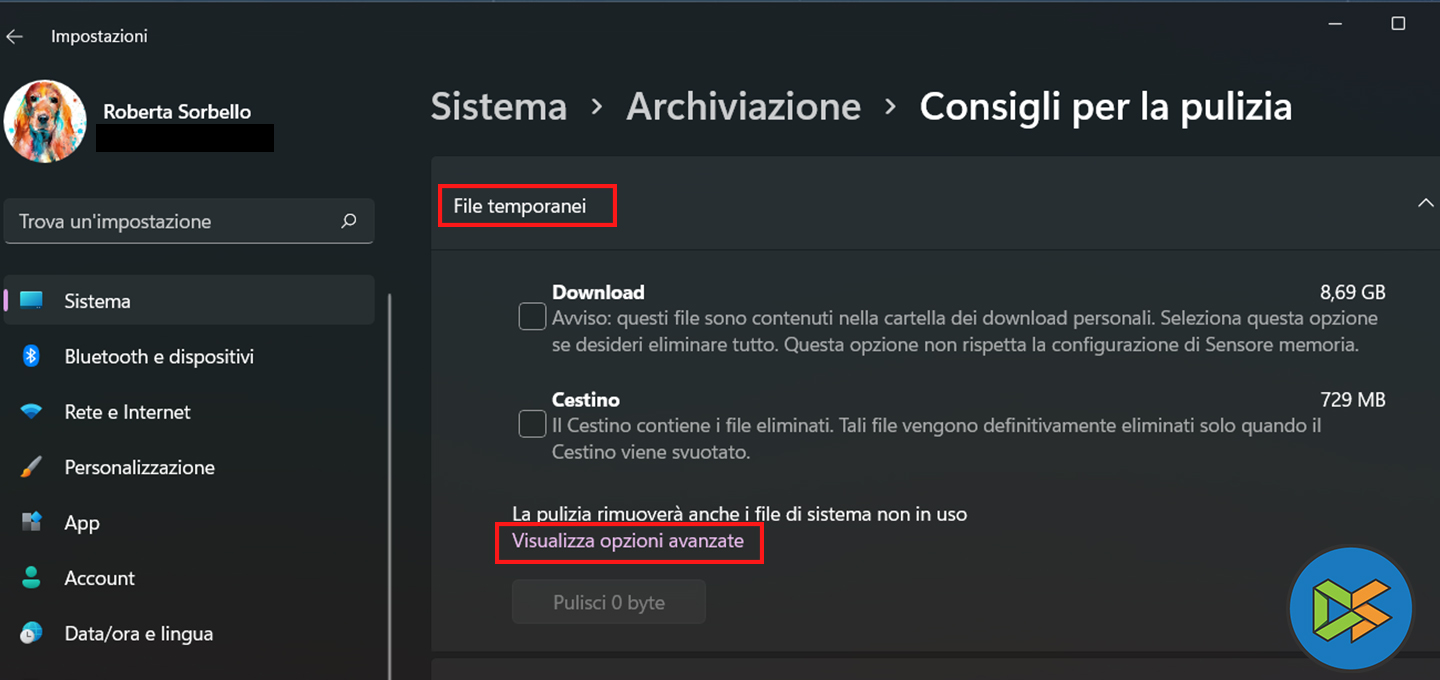1440x680 pixels.
Task: Click the Personalizzazione paintbrush icon
Action: point(32,467)
